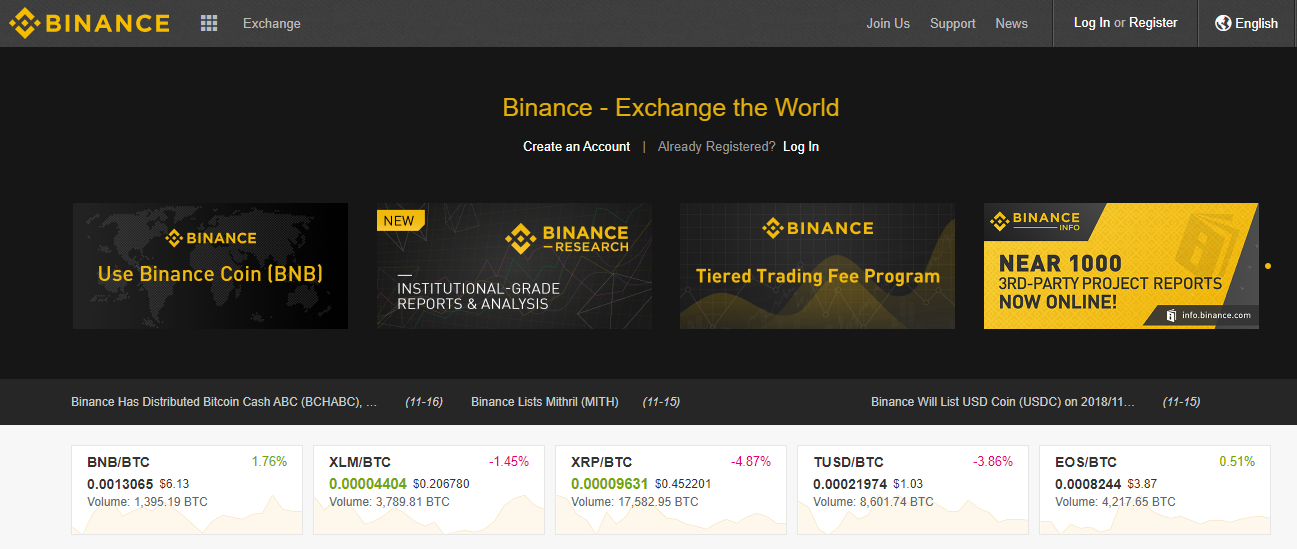Click the -3.86% change on TUSD/BTC
Viewport: 1297px width, 549px height.
click(x=992, y=462)
